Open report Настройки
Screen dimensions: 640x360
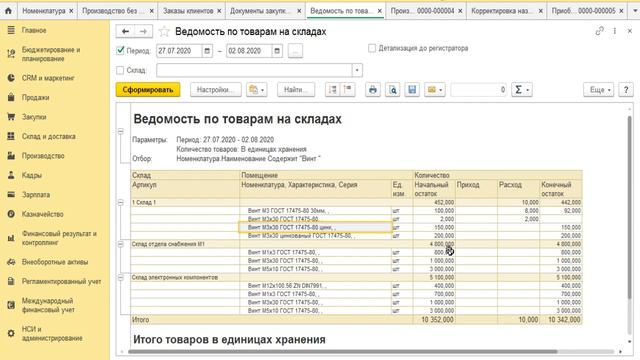(216, 90)
